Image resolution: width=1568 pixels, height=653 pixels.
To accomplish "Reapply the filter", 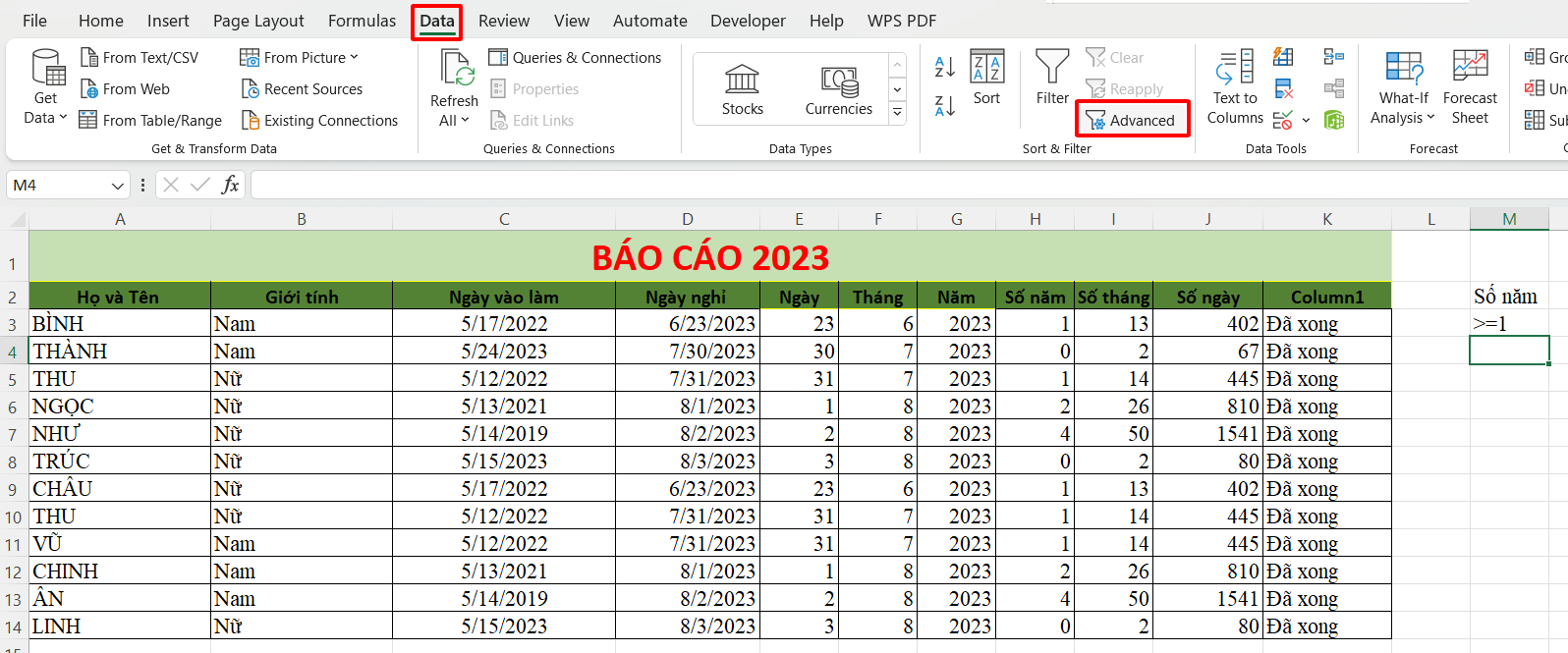I will tap(1125, 89).
